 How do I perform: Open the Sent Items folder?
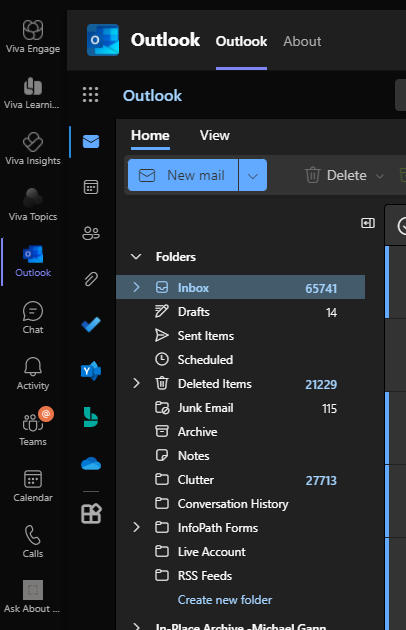pyautogui.click(x=240, y=335)
